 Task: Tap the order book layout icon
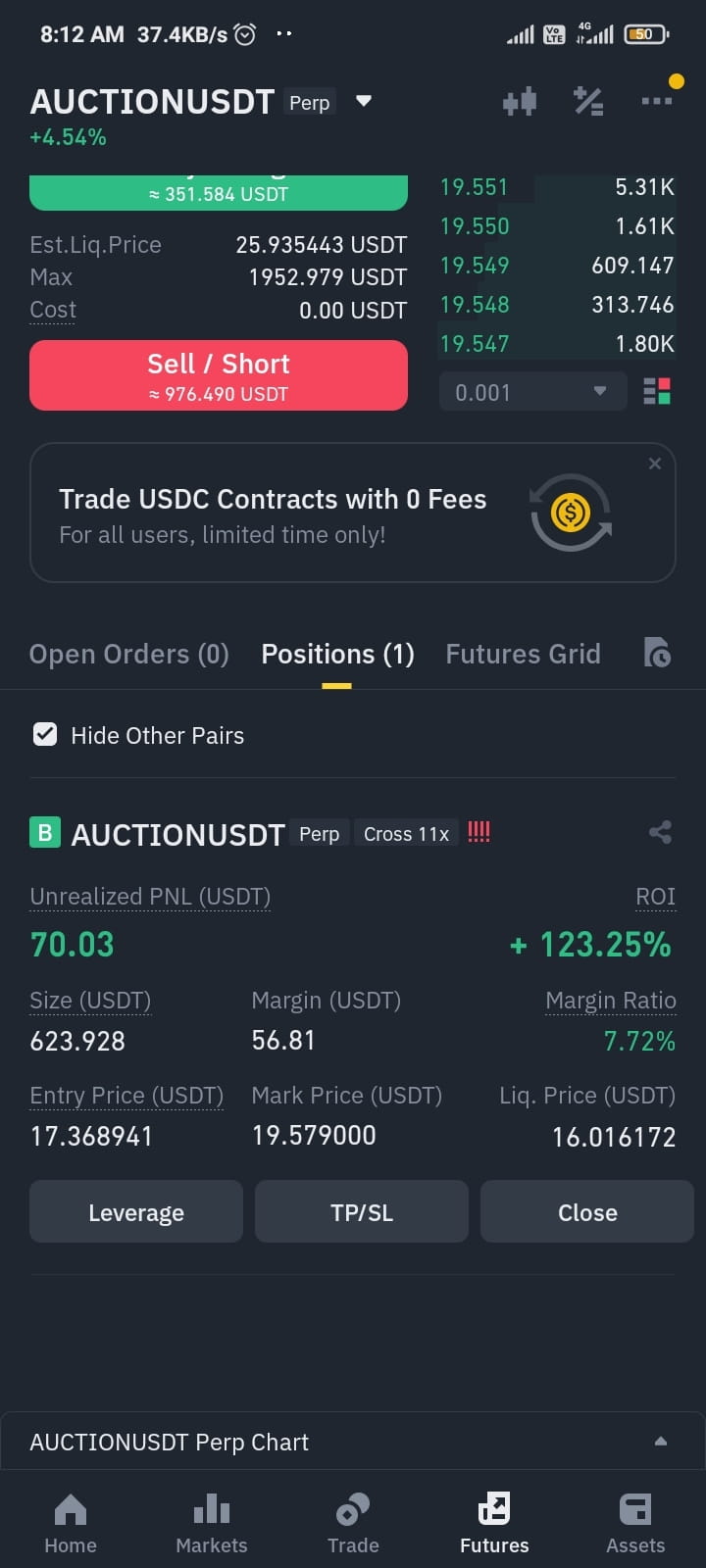[657, 392]
